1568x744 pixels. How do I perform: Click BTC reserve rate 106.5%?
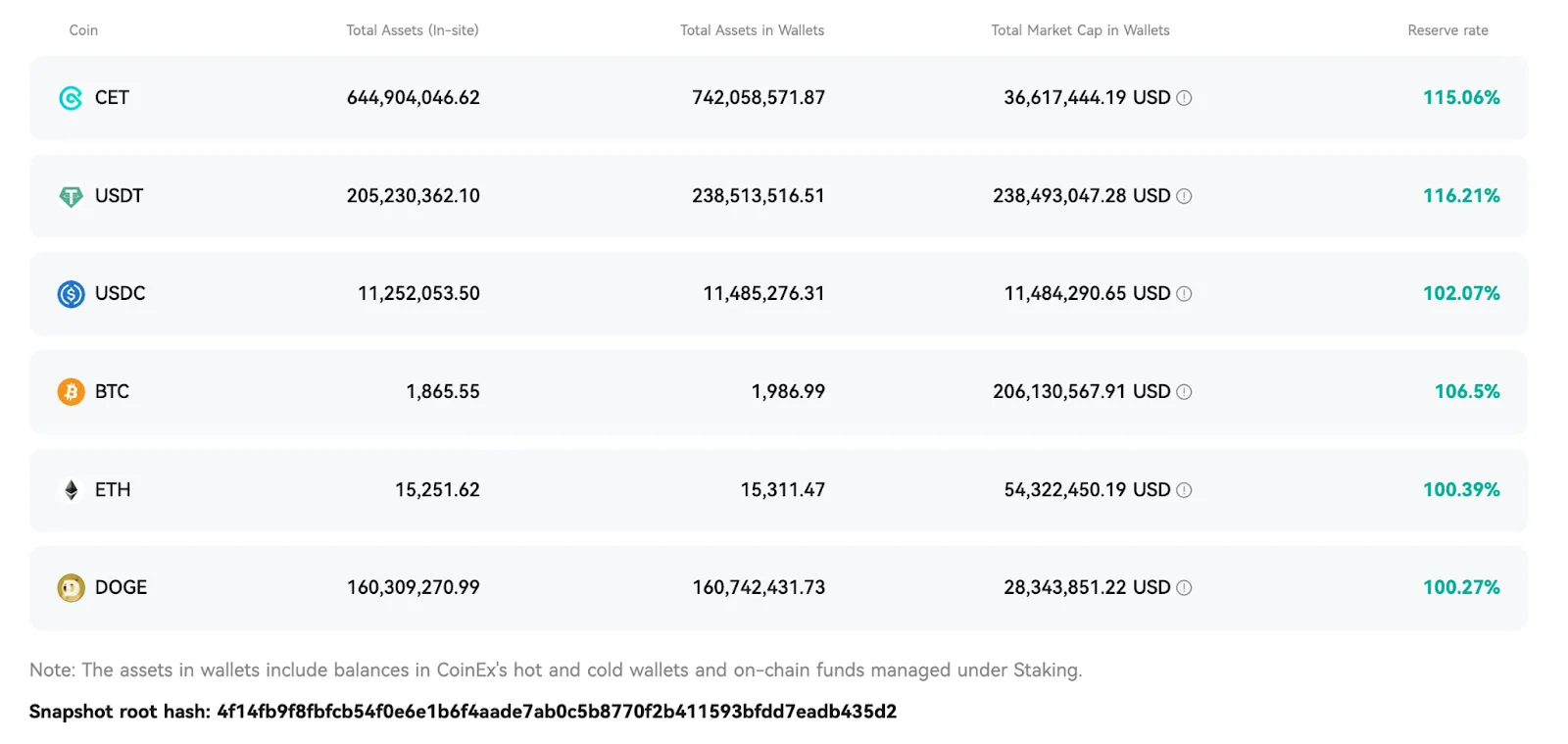pyautogui.click(x=1467, y=392)
